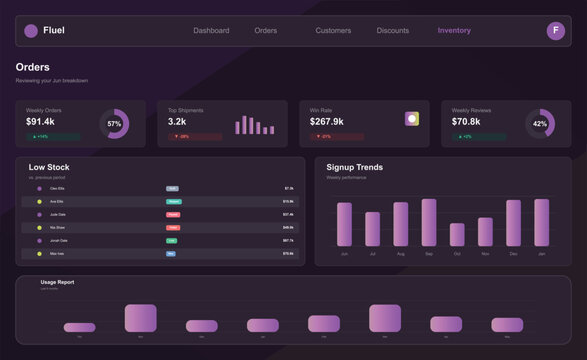Screen dimensions: 587x360
Task: Click the 57% donut chart in Weekly Orders
Action: click(114, 124)
